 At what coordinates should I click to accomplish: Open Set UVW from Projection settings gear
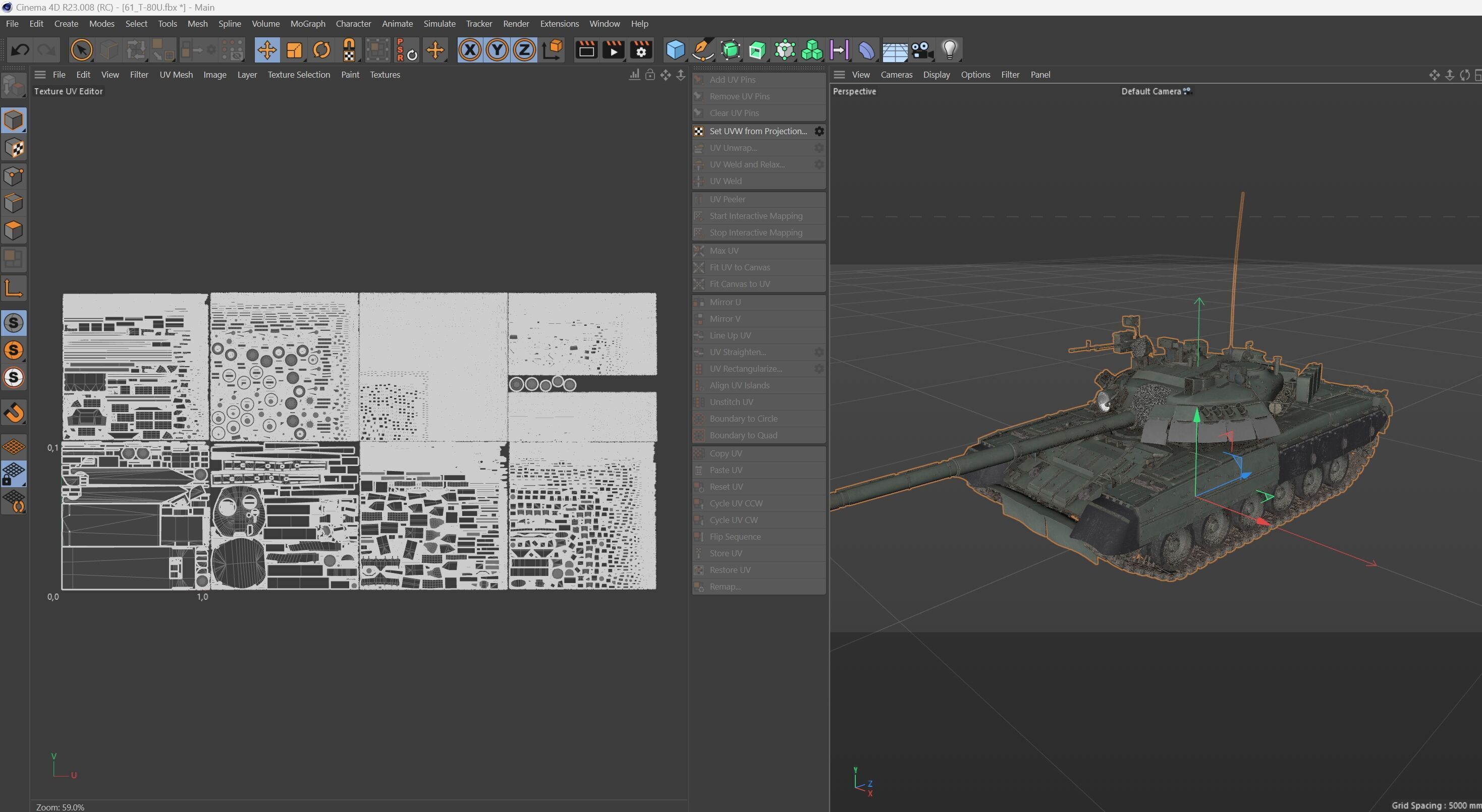pos(818,131)
